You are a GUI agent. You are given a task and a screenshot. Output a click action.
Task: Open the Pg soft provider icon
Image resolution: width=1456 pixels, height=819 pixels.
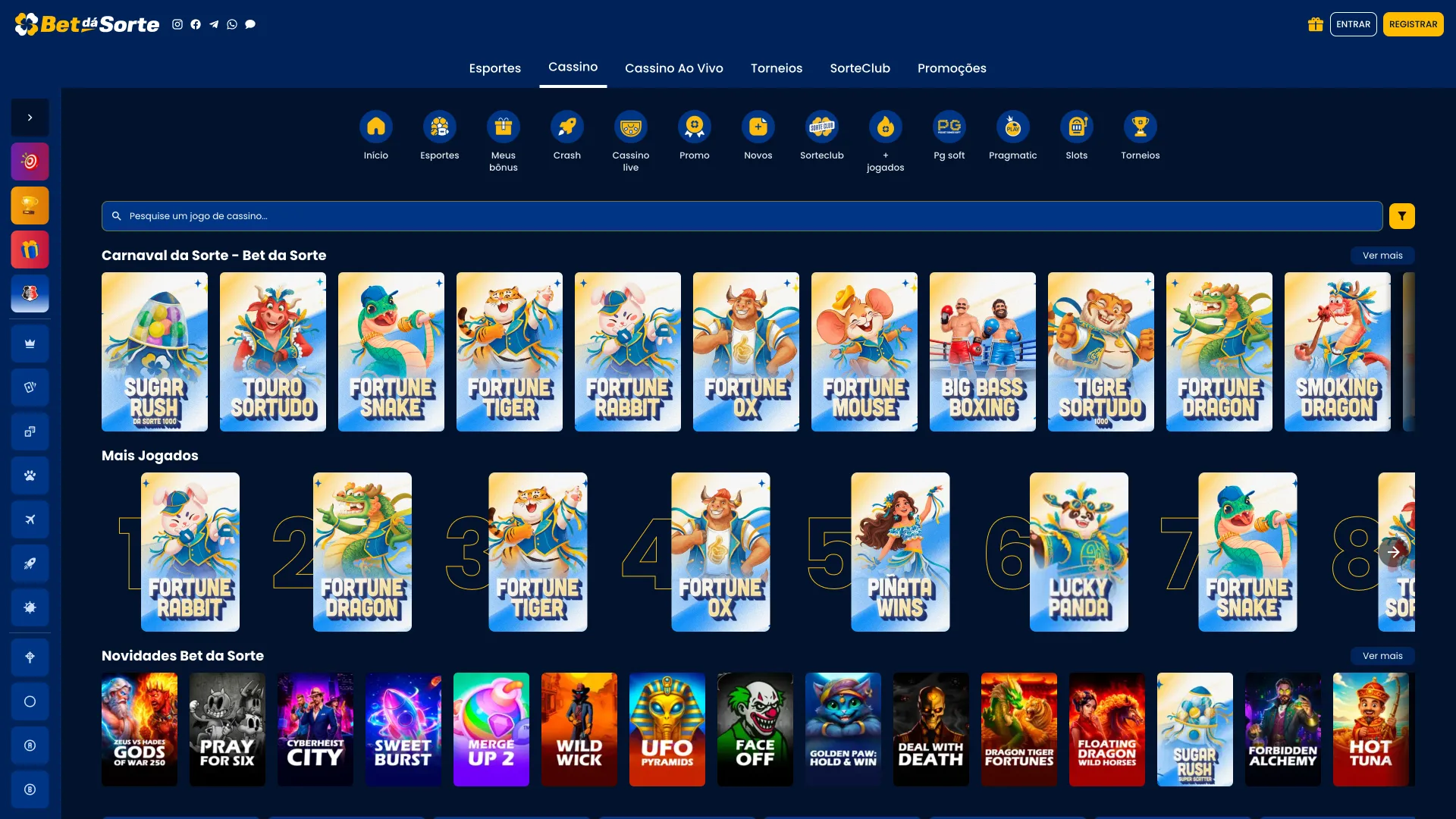[x=949, y=127]
